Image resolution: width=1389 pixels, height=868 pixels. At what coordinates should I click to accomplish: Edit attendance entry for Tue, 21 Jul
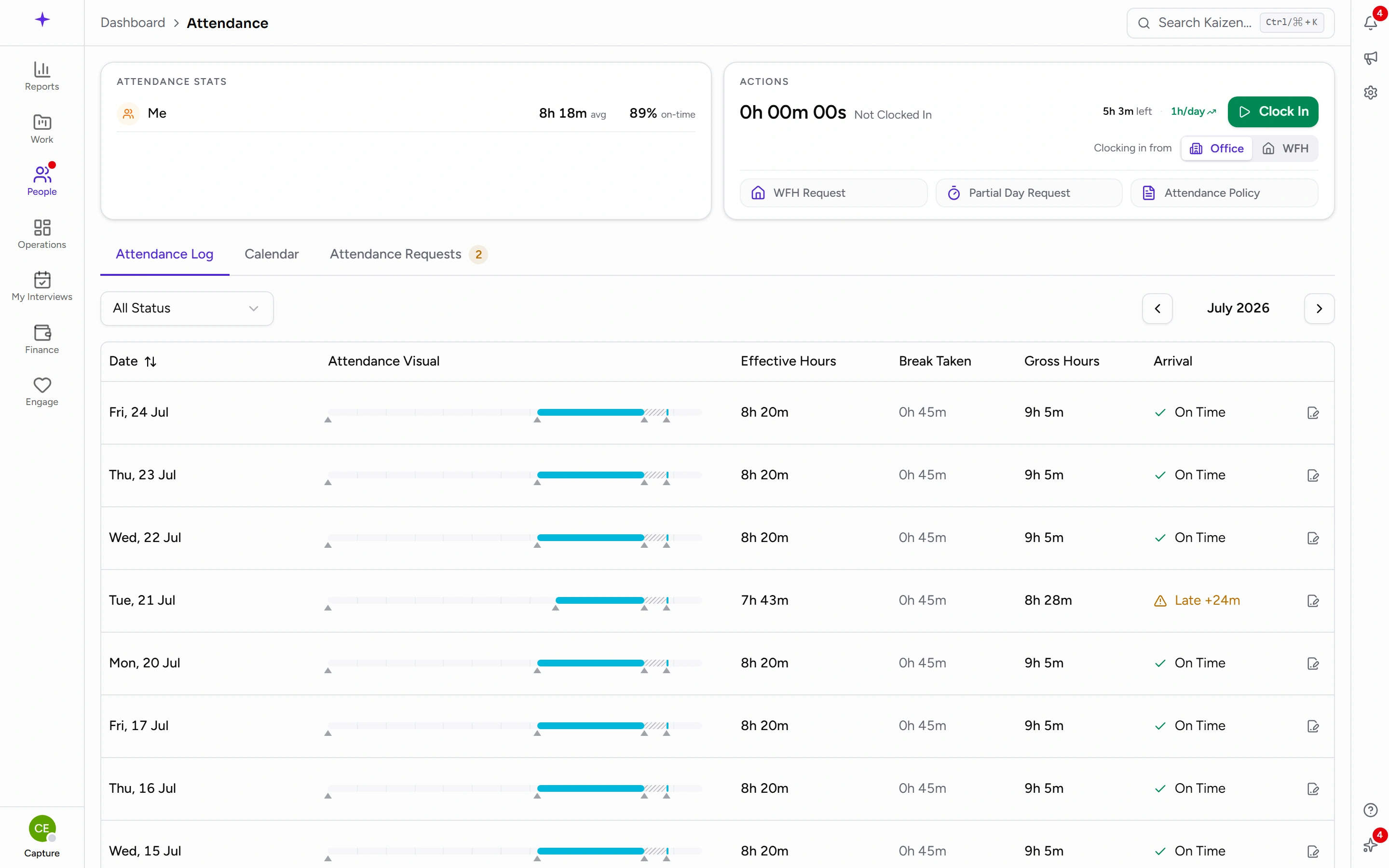[1313, 600]
